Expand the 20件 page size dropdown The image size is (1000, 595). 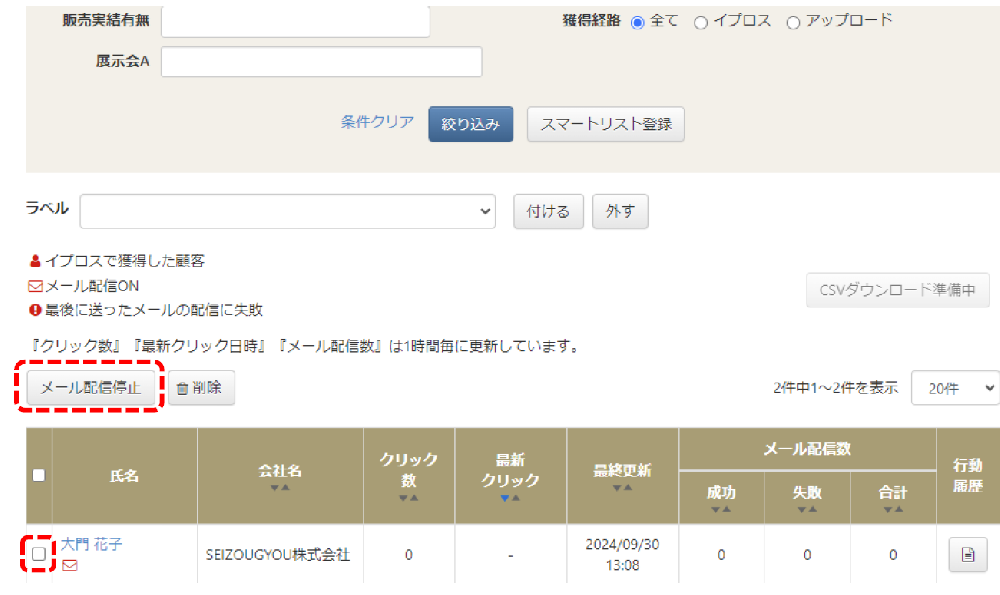(954, 389)
